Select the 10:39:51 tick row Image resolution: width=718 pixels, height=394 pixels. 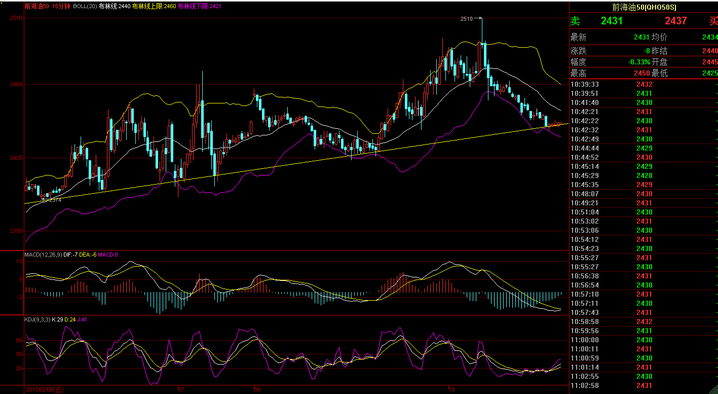coord(643,93)
